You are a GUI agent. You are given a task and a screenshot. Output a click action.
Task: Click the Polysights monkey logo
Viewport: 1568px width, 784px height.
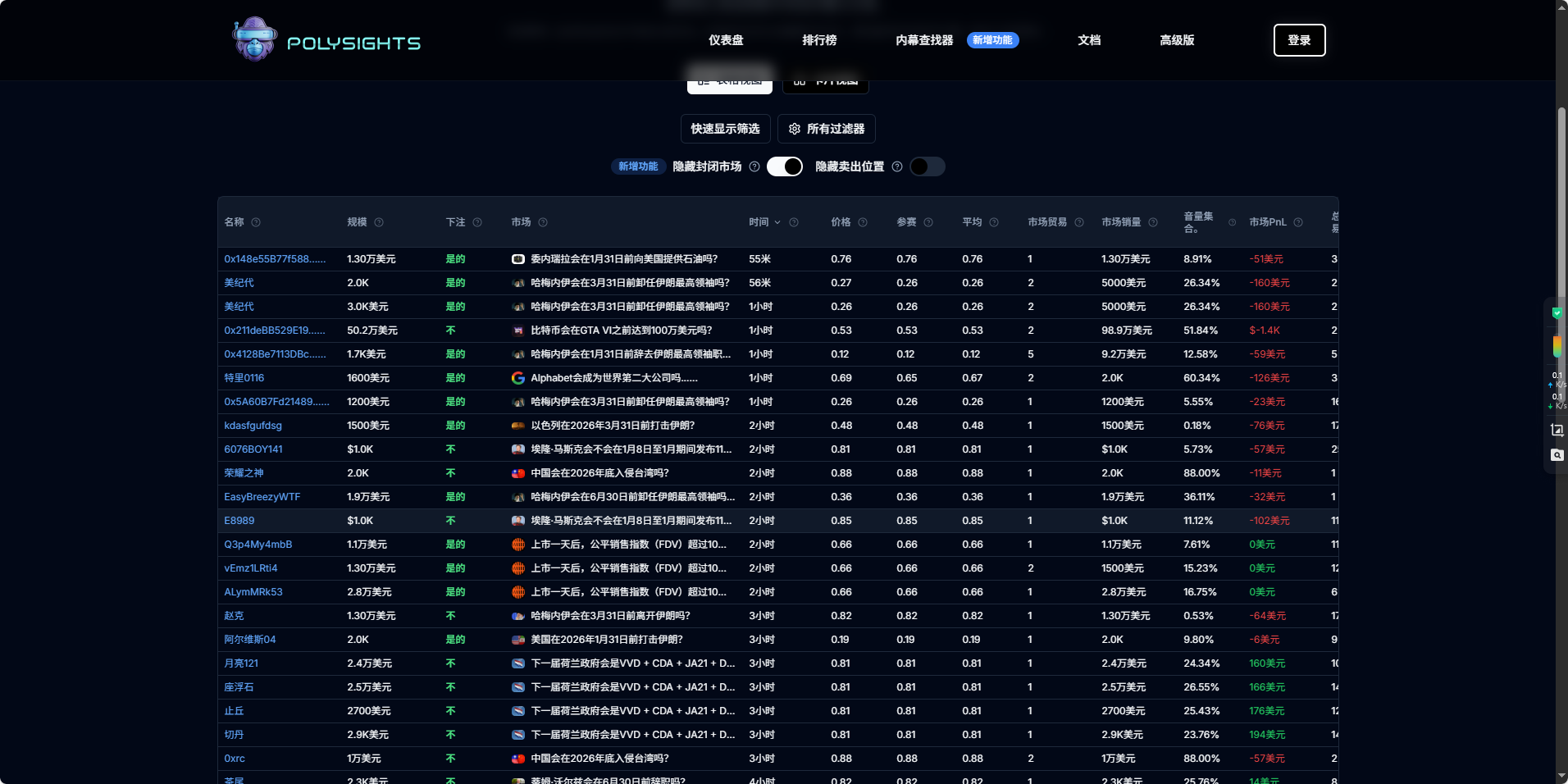click(255, 39)
